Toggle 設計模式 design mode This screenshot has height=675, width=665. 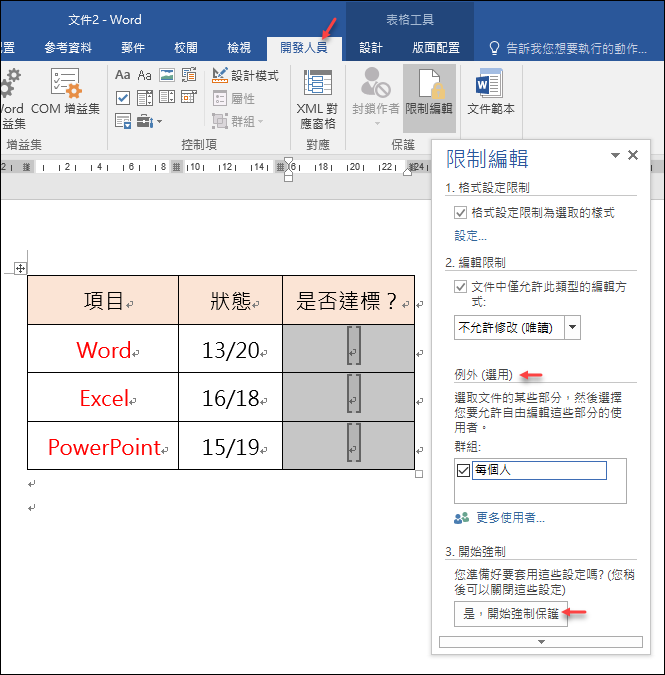(245, 75)
